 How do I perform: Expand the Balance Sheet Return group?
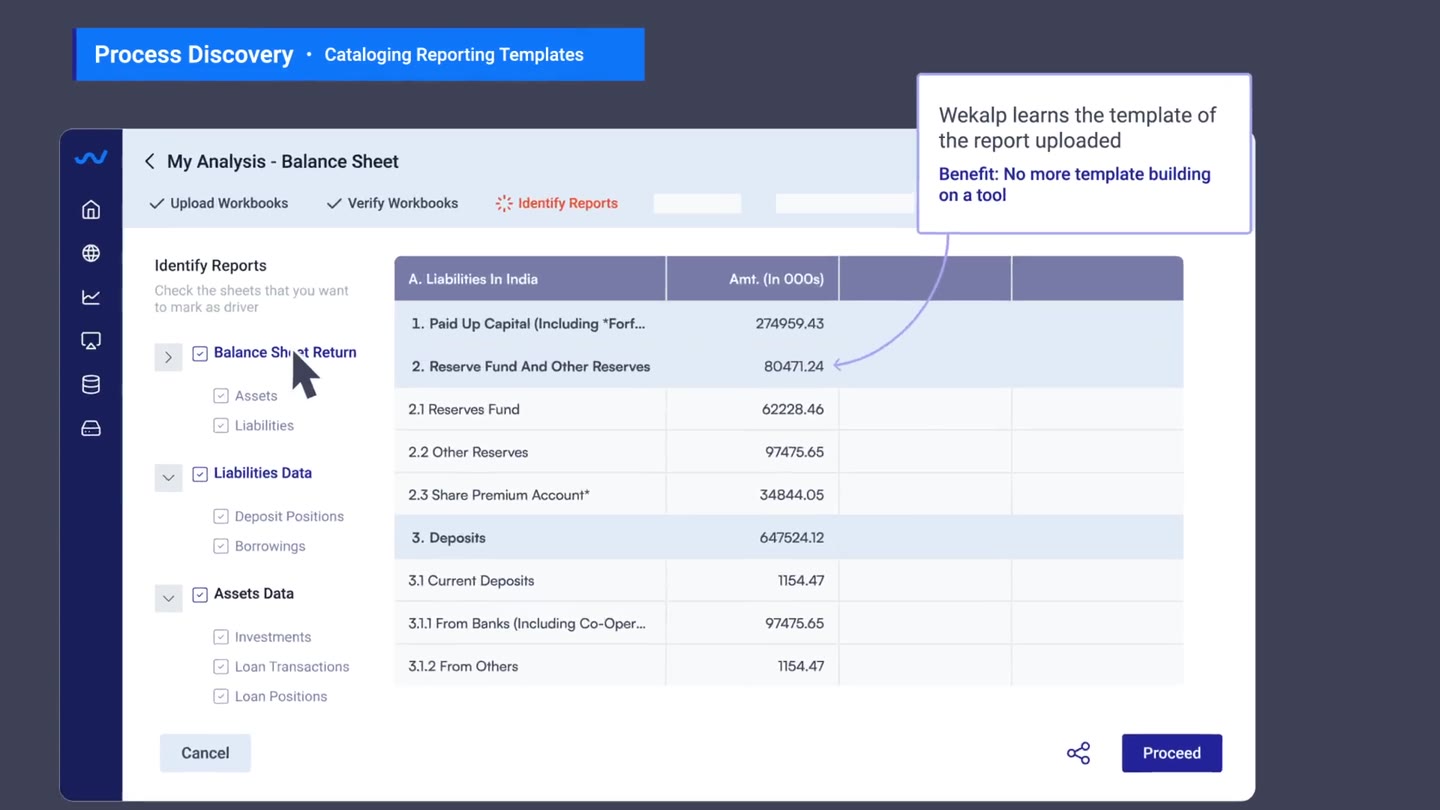click(x=168, y=357)
